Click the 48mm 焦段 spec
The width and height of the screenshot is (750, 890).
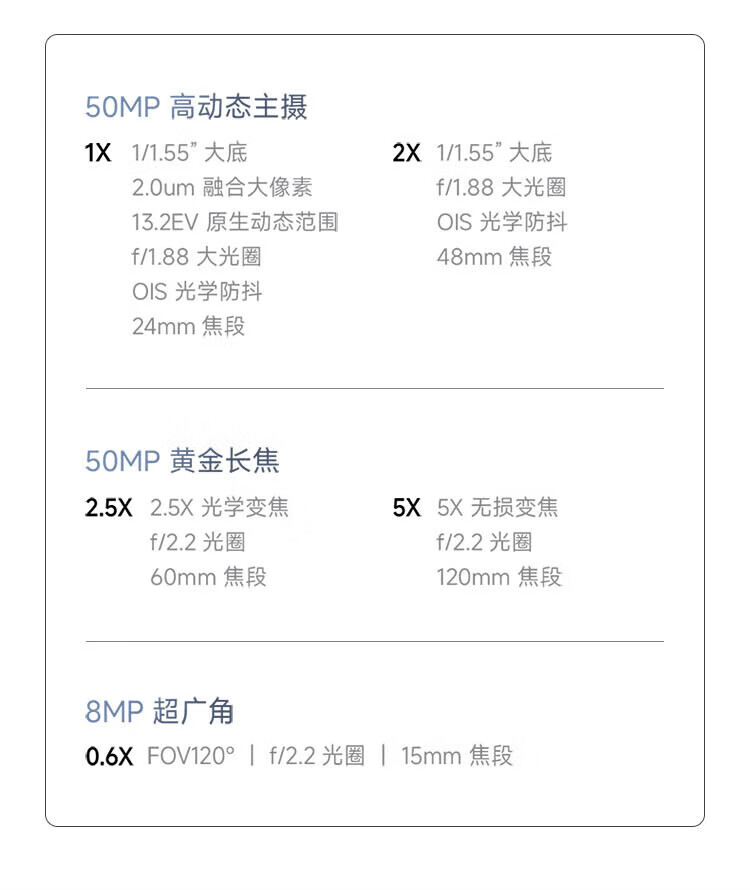click(x=494, y=257)
